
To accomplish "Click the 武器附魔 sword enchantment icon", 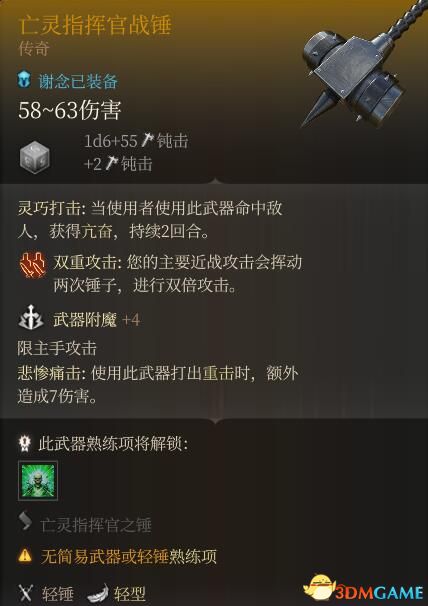I will (31, 318).
